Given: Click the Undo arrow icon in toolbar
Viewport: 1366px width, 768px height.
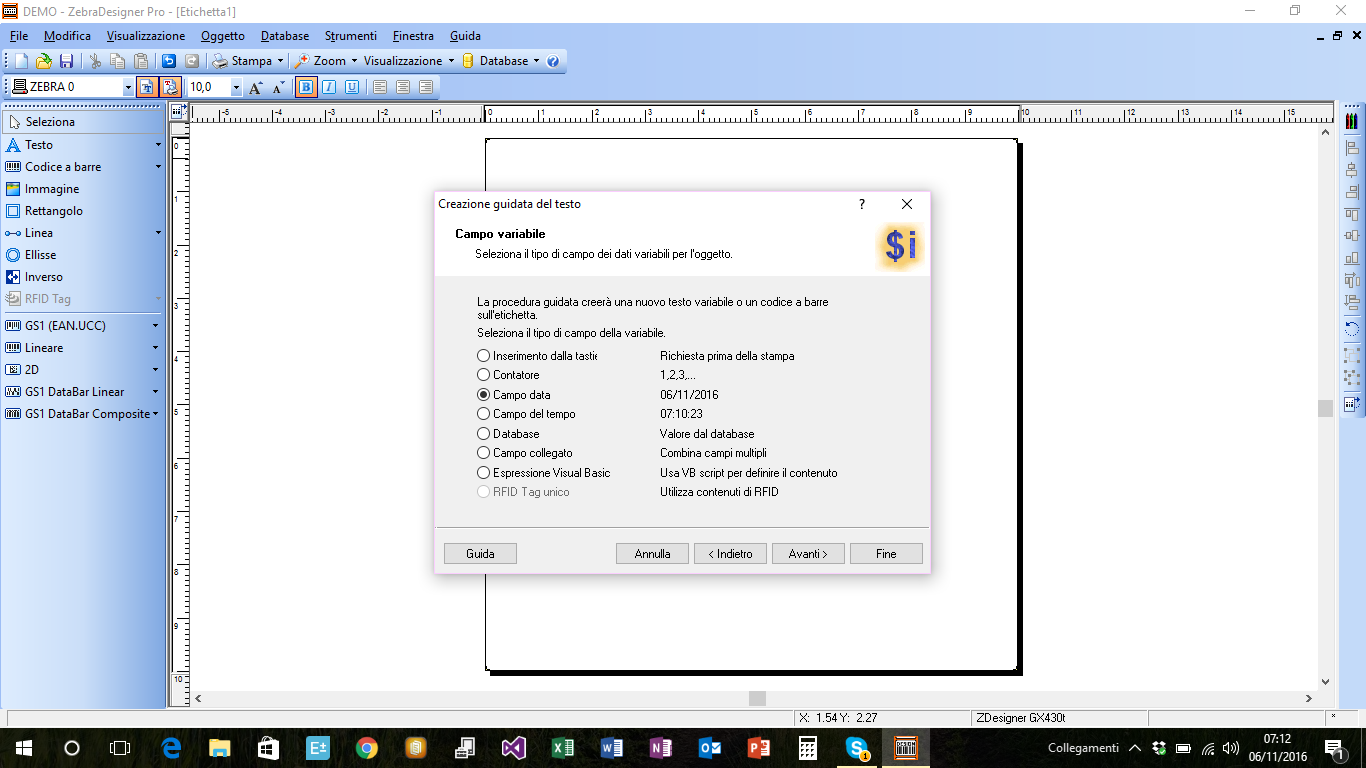Looking at the screenshot, I should [x=169, y=61].
